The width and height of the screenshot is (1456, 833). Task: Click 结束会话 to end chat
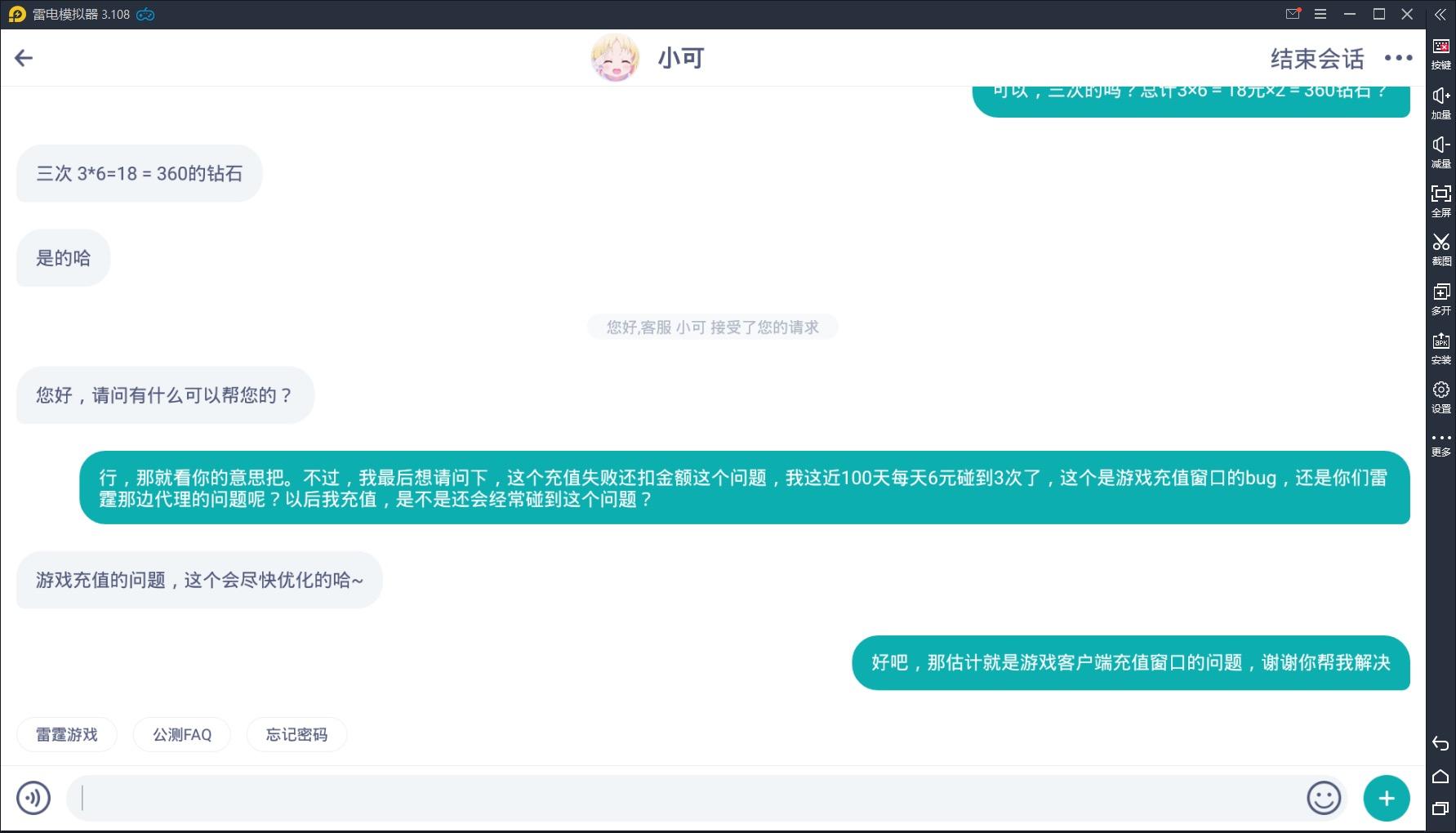1317,59
